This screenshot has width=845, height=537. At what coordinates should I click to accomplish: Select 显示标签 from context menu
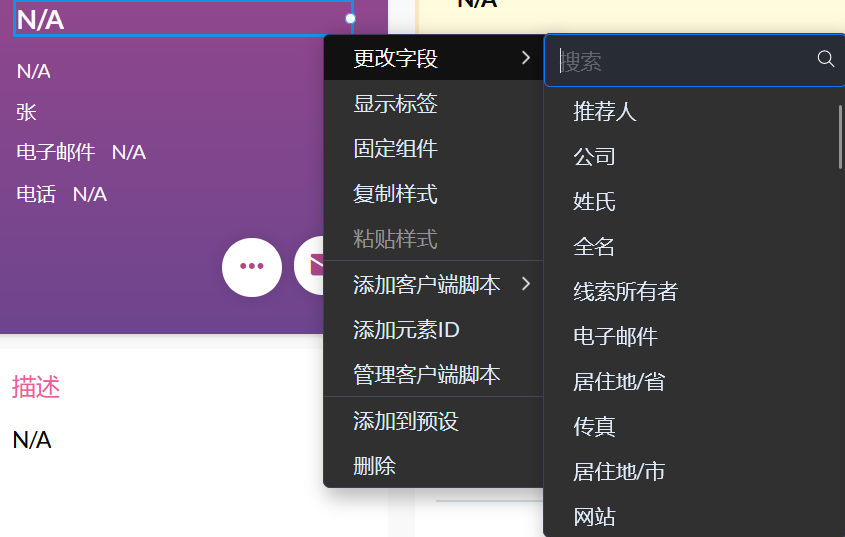(395, 104)
